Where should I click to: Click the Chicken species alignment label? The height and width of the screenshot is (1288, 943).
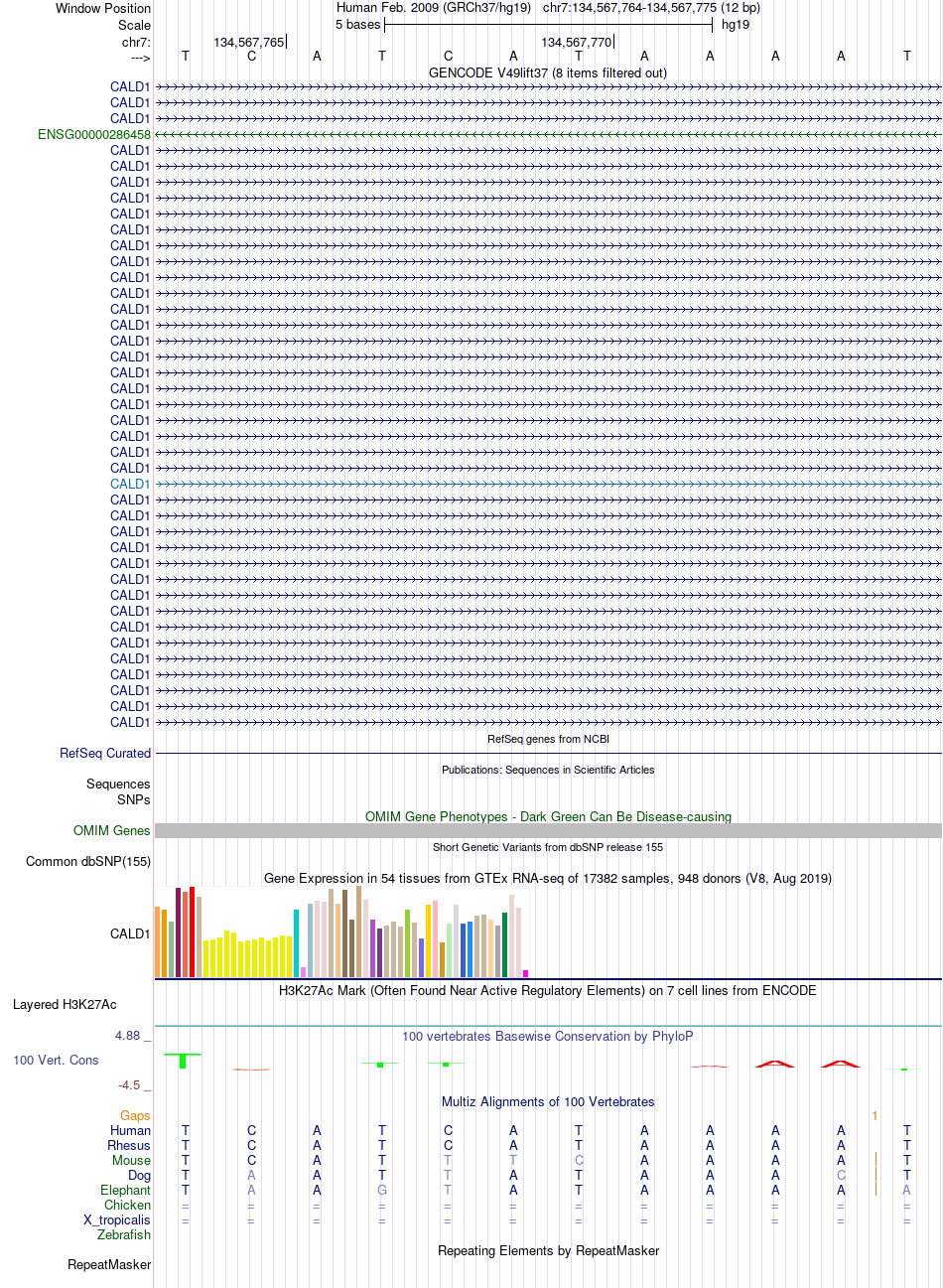pos(128,1206)
